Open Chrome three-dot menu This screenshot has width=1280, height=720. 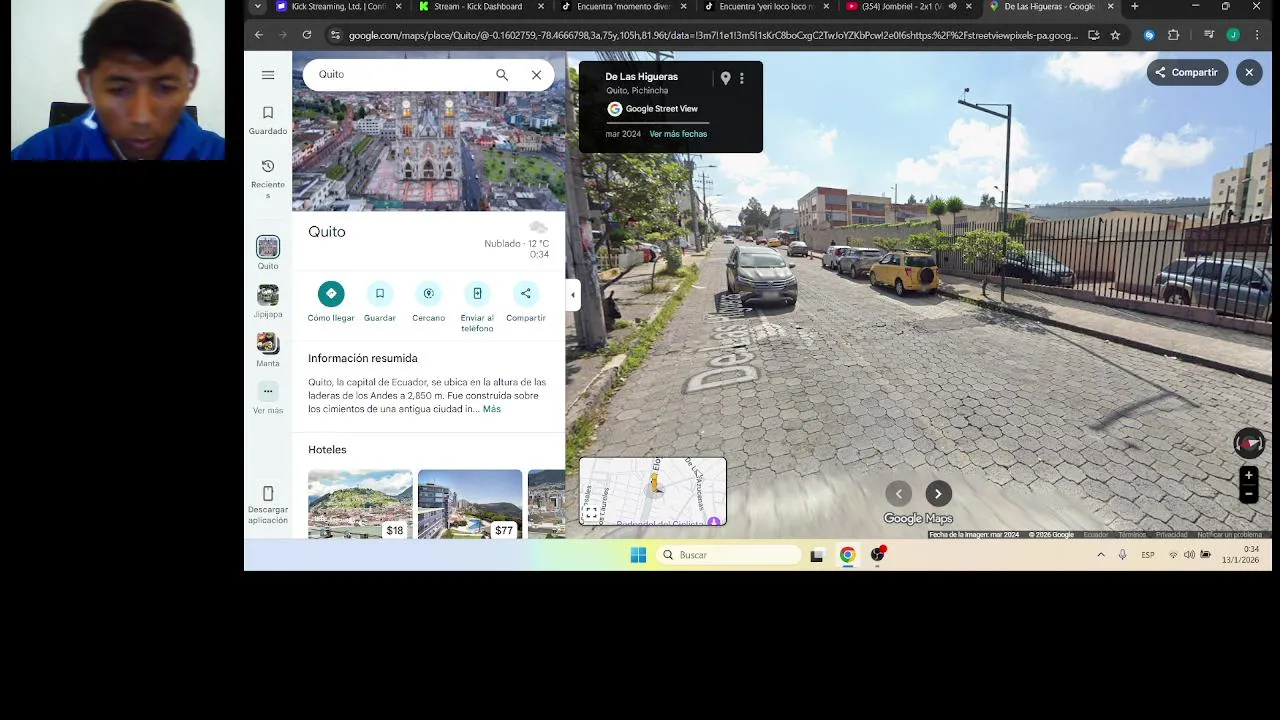click(x=1257, y=35)
